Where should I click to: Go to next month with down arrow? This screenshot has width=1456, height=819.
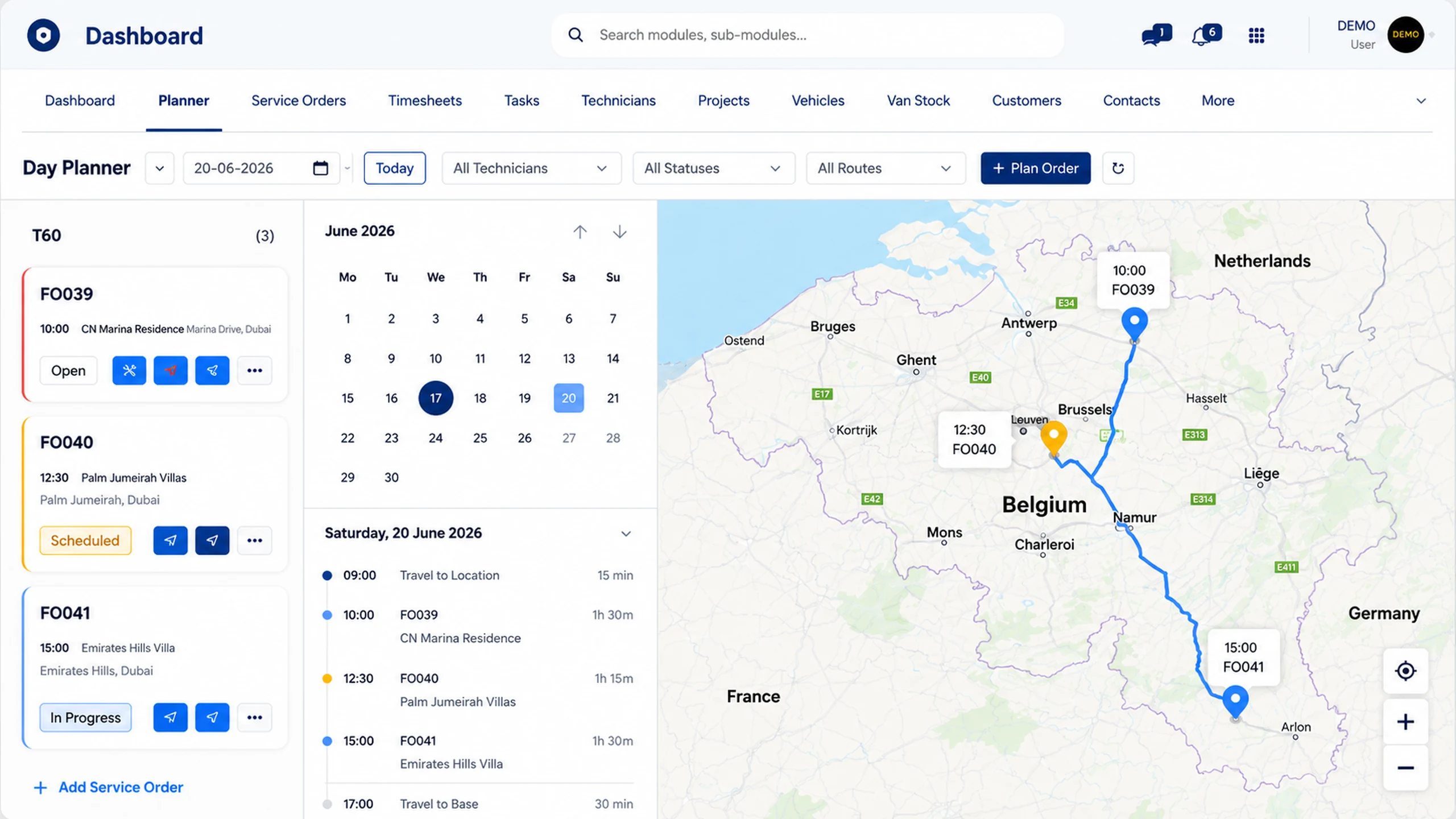620,231
